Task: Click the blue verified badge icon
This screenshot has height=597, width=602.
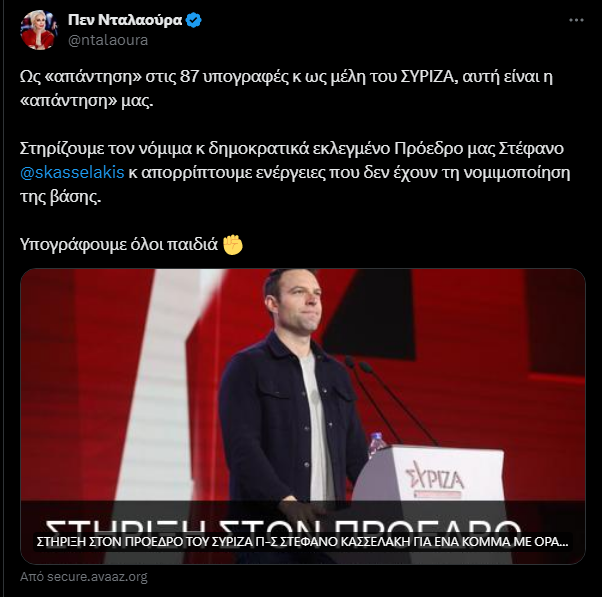Action: (194, 20)
